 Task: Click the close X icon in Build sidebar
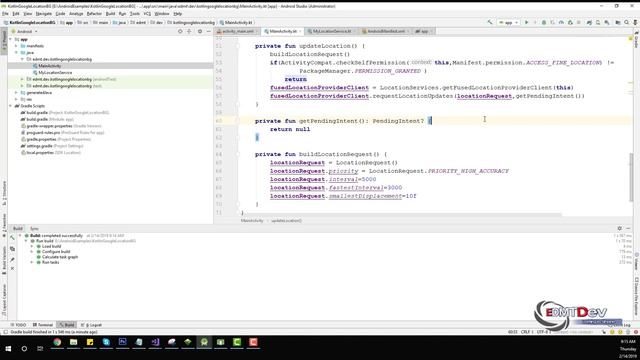12,269
